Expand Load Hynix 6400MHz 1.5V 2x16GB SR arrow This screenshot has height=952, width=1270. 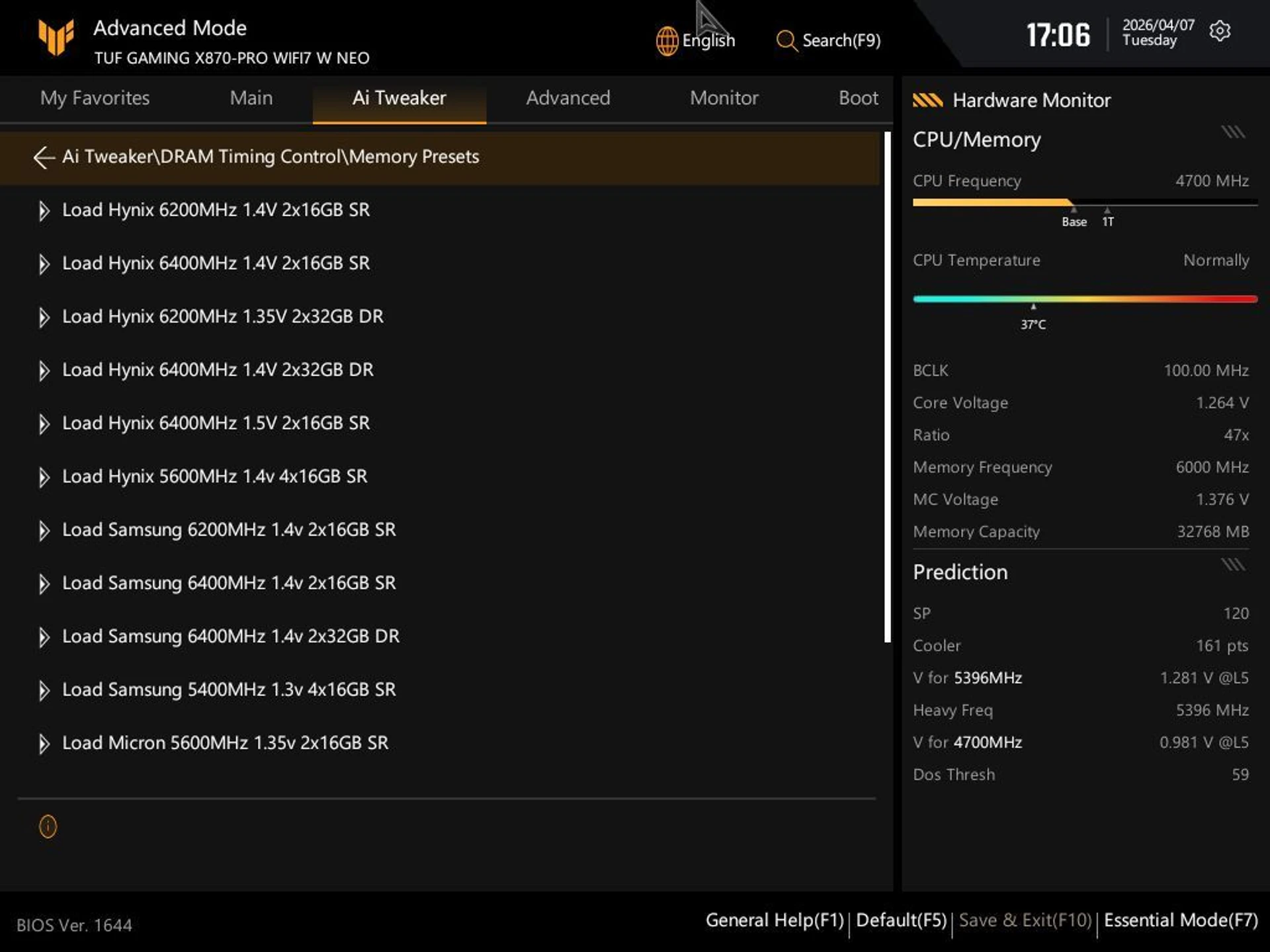(x=44, y=424)
